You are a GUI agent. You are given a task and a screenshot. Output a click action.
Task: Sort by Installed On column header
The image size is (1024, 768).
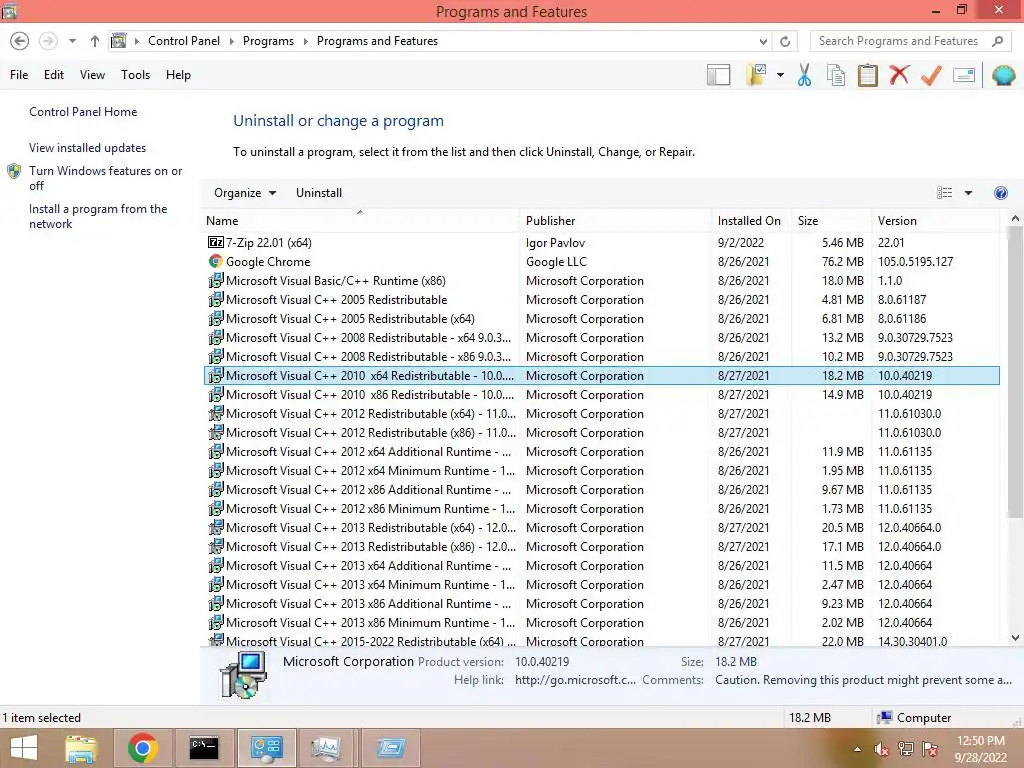[750, 221]
